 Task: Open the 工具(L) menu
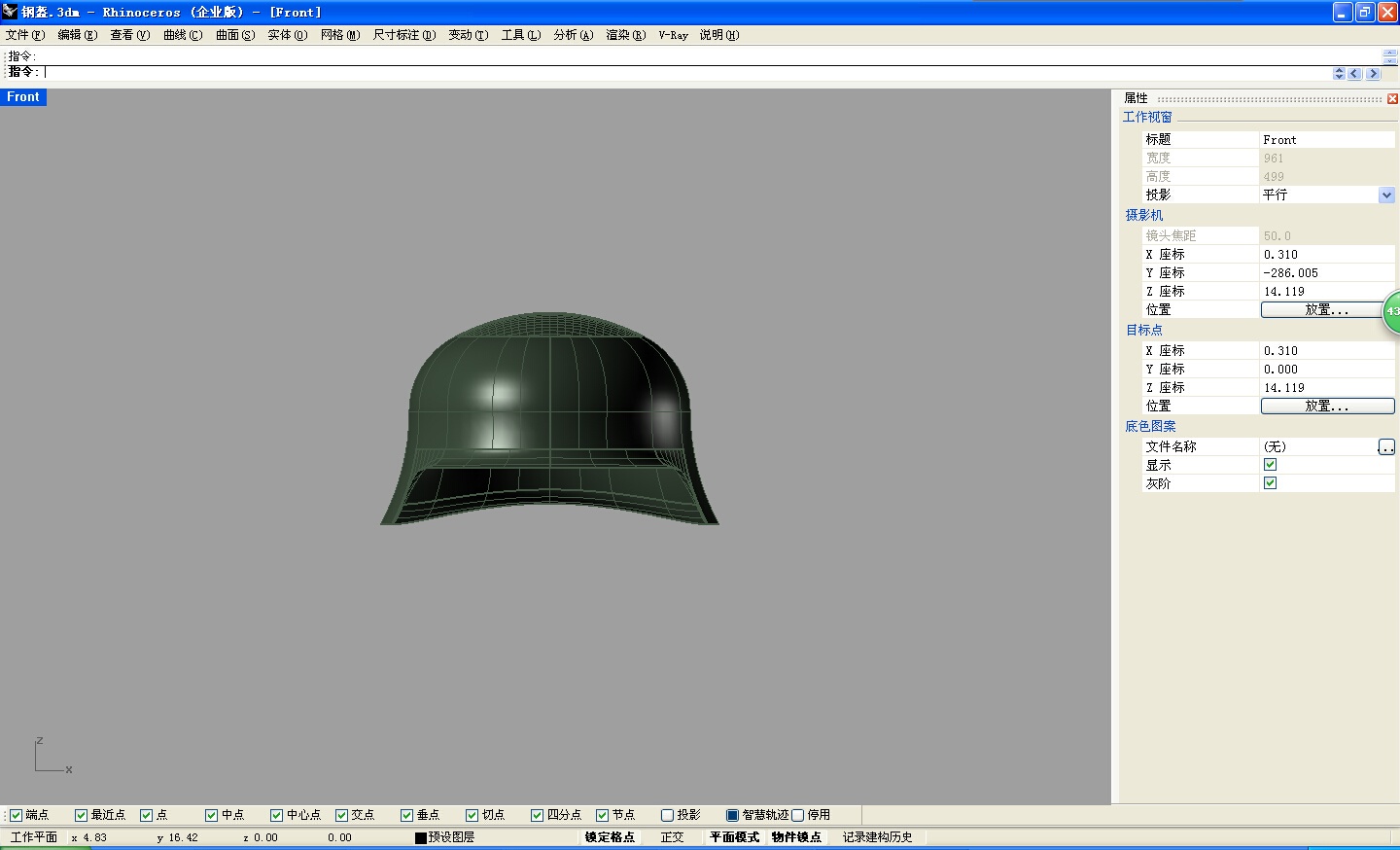521,35
